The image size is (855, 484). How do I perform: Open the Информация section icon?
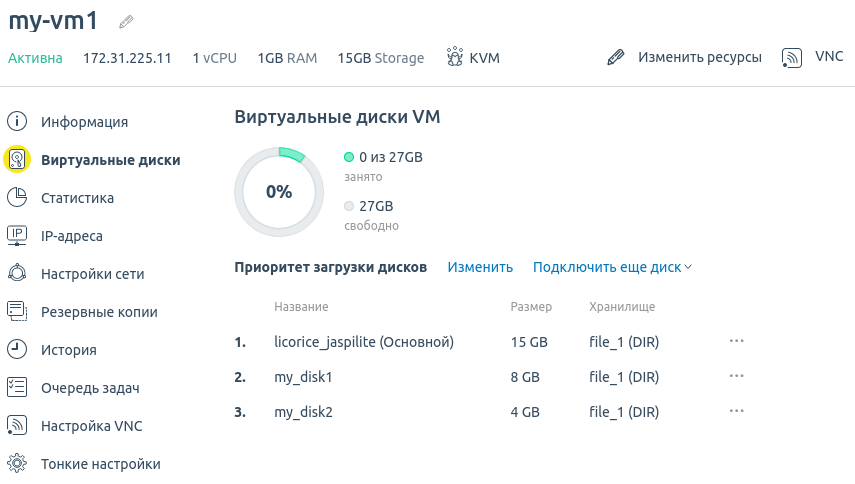click(x=17, y=121)
